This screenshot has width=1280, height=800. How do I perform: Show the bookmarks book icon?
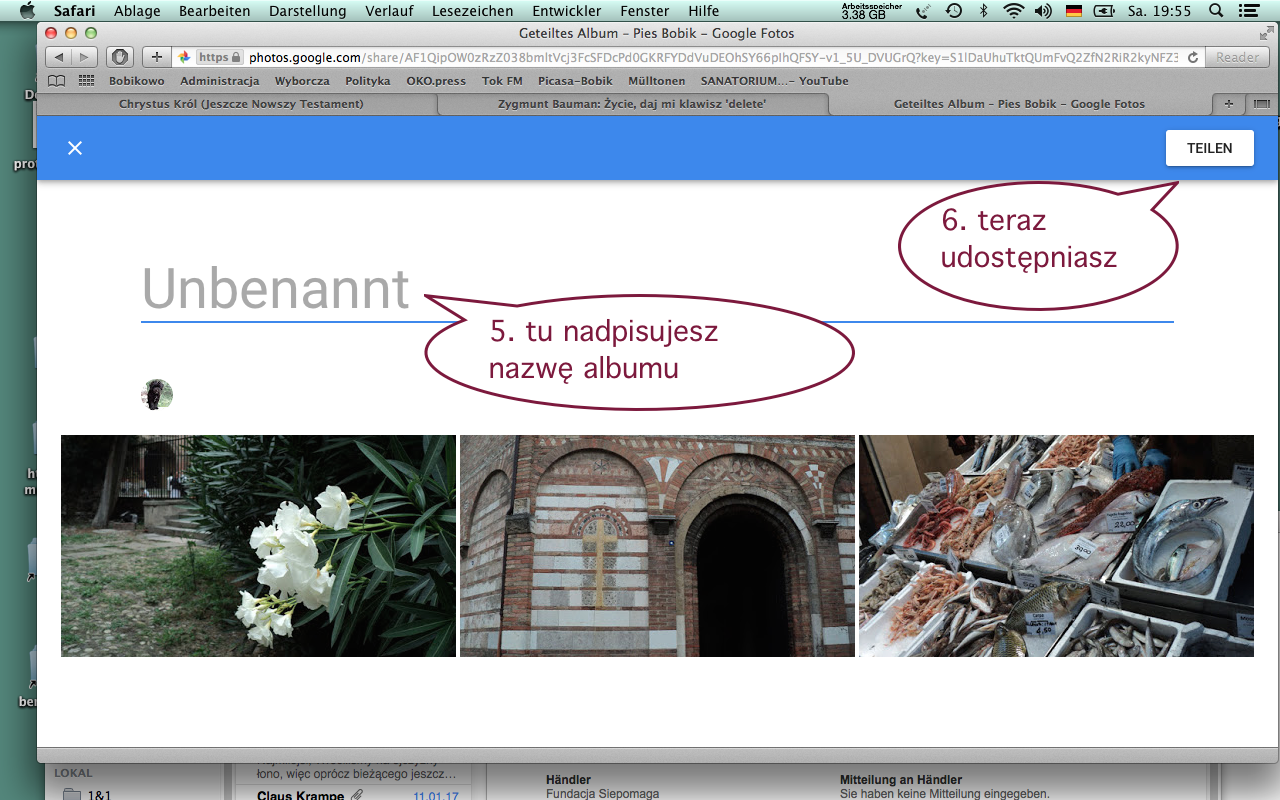click(57, 81)
